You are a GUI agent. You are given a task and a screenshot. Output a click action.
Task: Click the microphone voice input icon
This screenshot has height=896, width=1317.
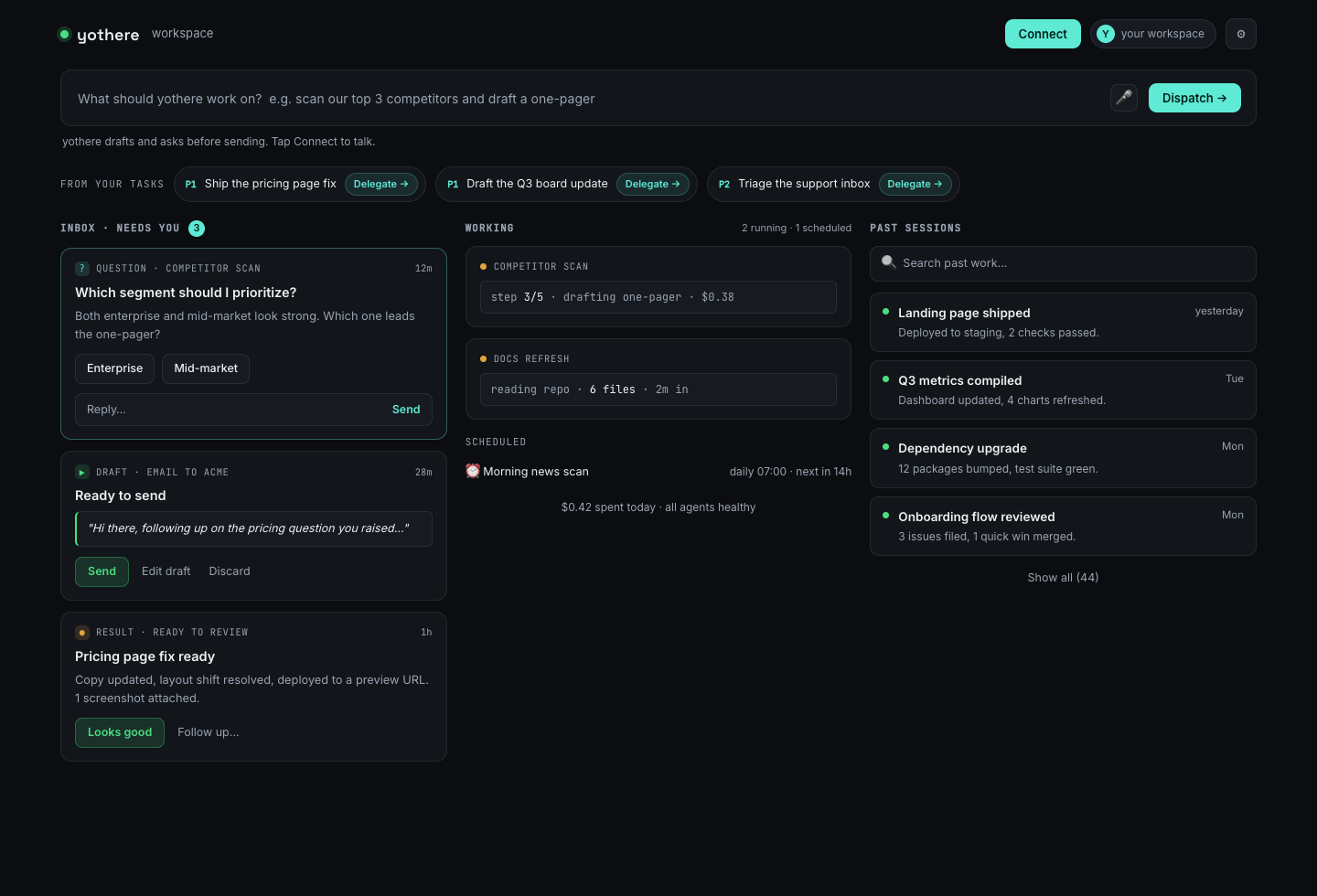pos(1124,98)
